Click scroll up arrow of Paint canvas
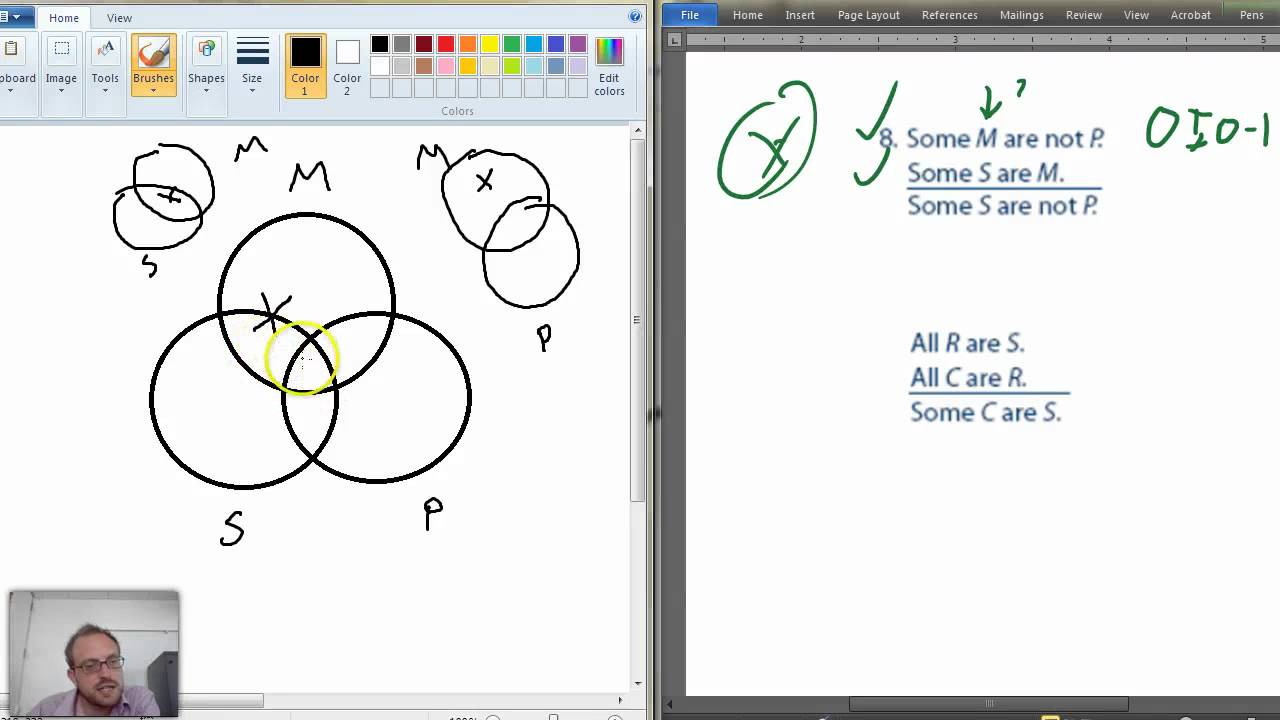 click(x=637, y=130)
